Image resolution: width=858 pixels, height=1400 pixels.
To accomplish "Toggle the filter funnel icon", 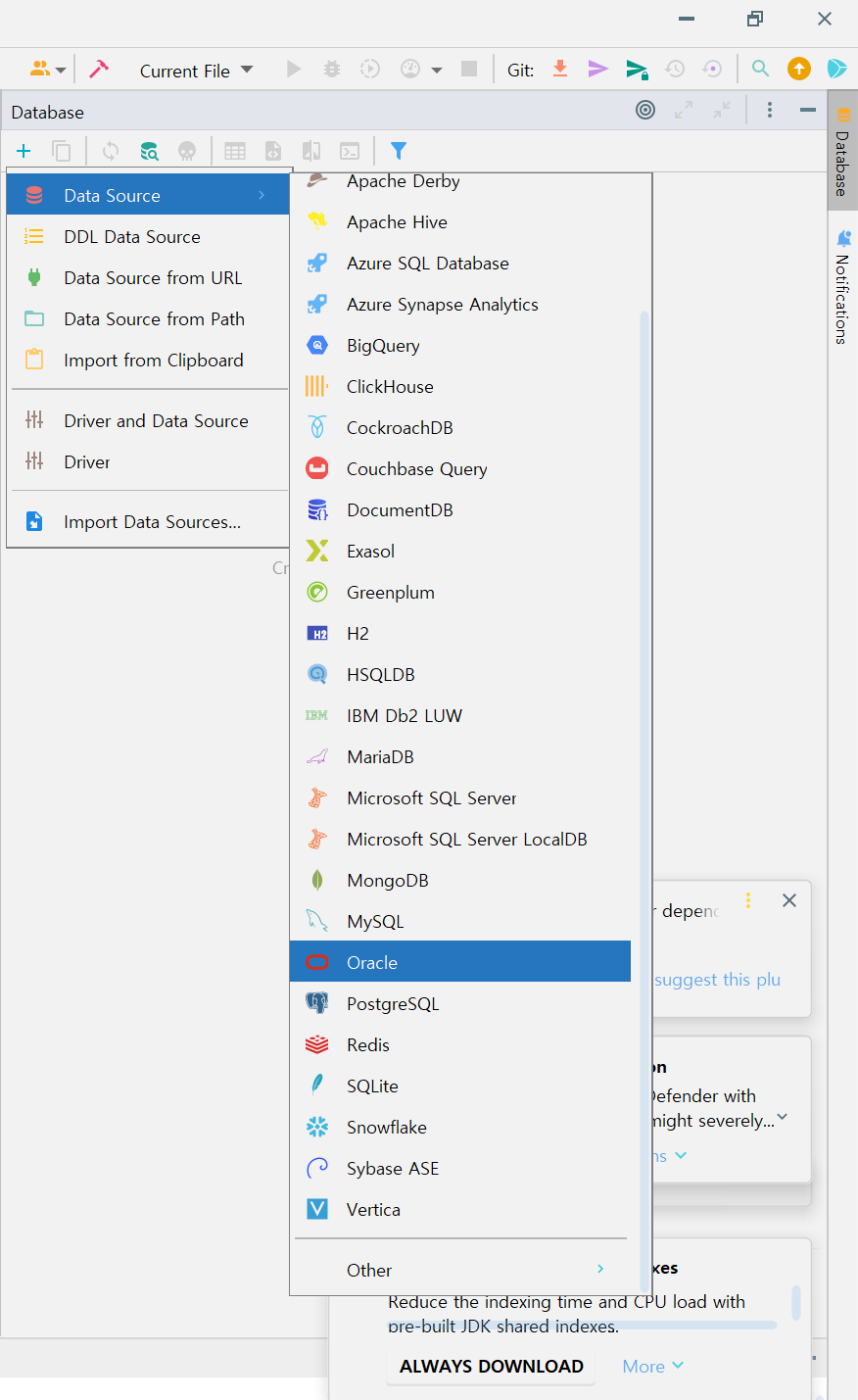I will tap(399, 151).
